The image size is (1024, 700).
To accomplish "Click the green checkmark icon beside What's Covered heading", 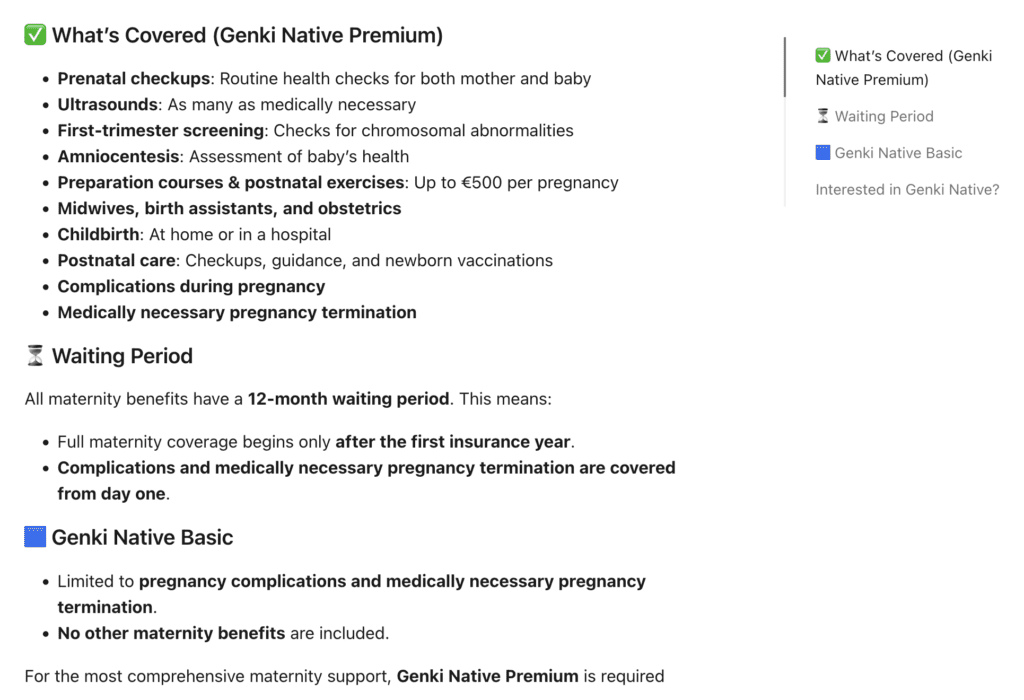I will coord(33,33).
